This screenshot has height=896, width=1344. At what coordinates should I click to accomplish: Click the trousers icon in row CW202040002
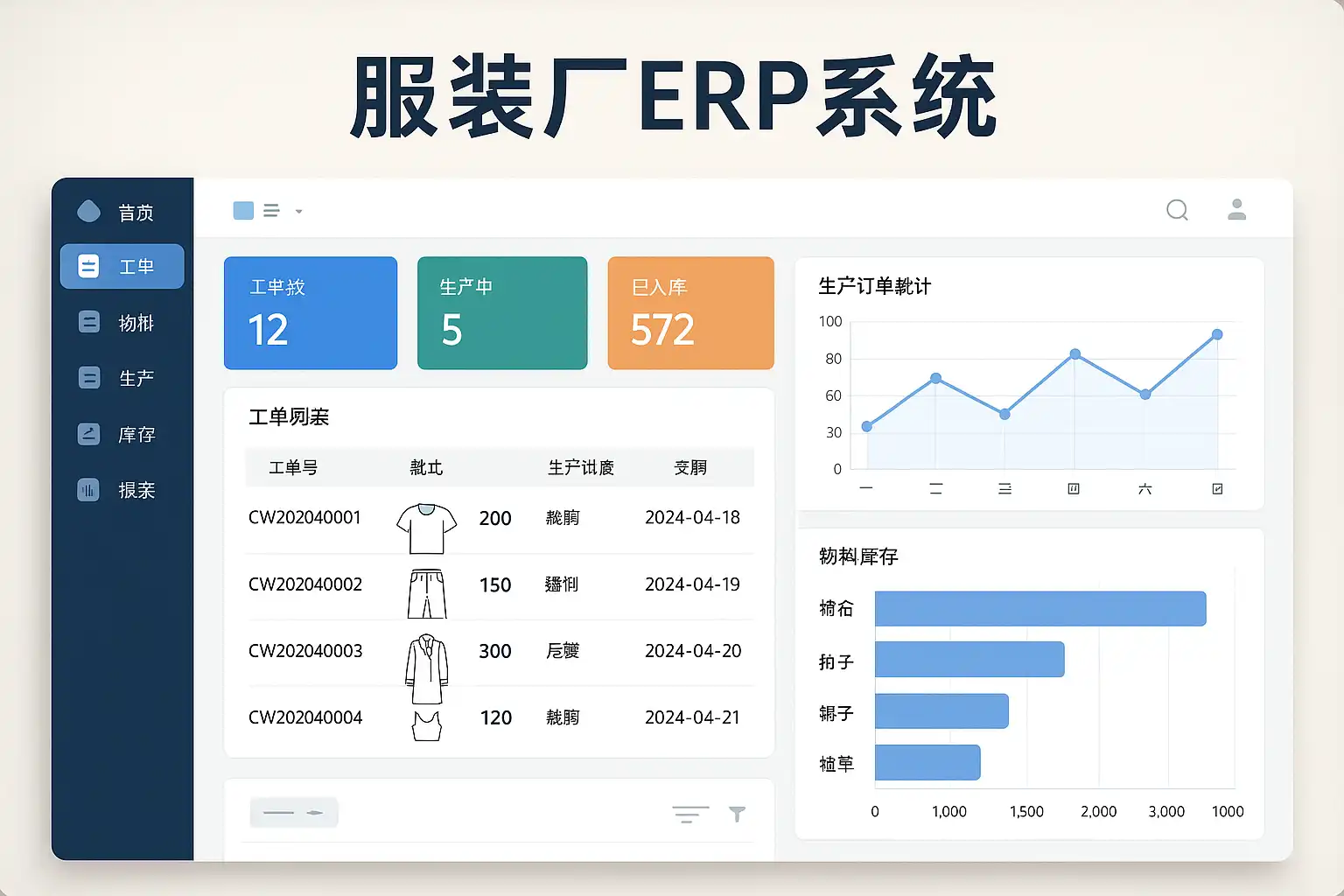[x=427, y=594]
